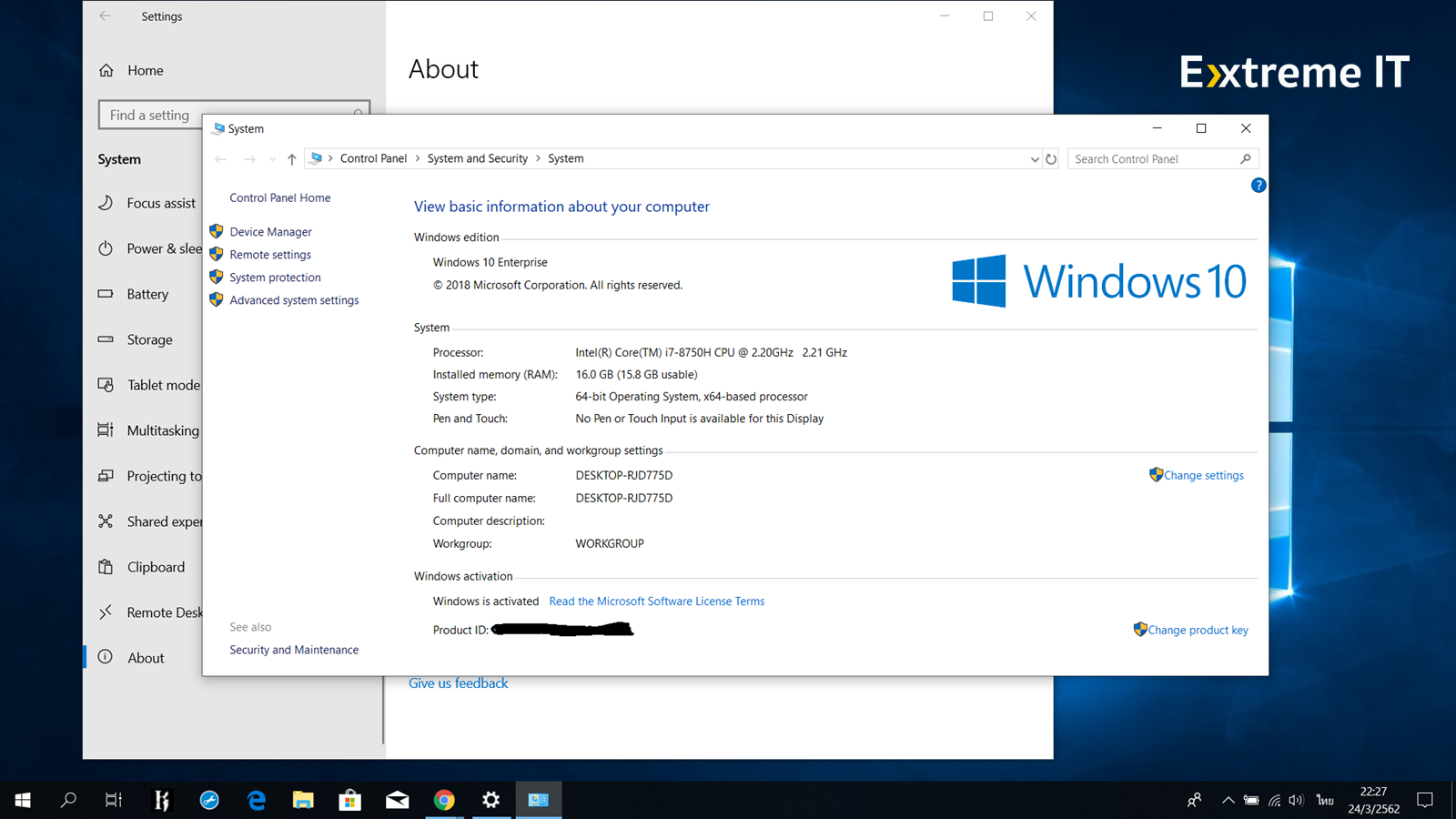Viewport: 1456px width, 819px height.
Task: Open Task View from taskbar
Action: pos(114,800)
